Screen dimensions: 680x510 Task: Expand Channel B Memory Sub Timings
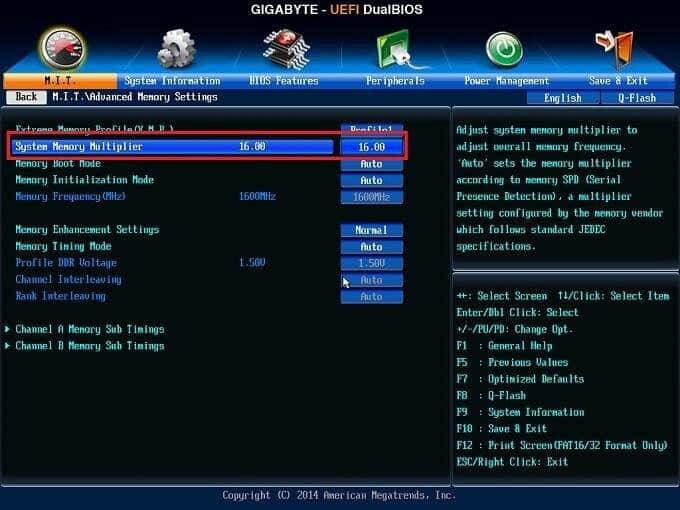(x=90, y=346)
